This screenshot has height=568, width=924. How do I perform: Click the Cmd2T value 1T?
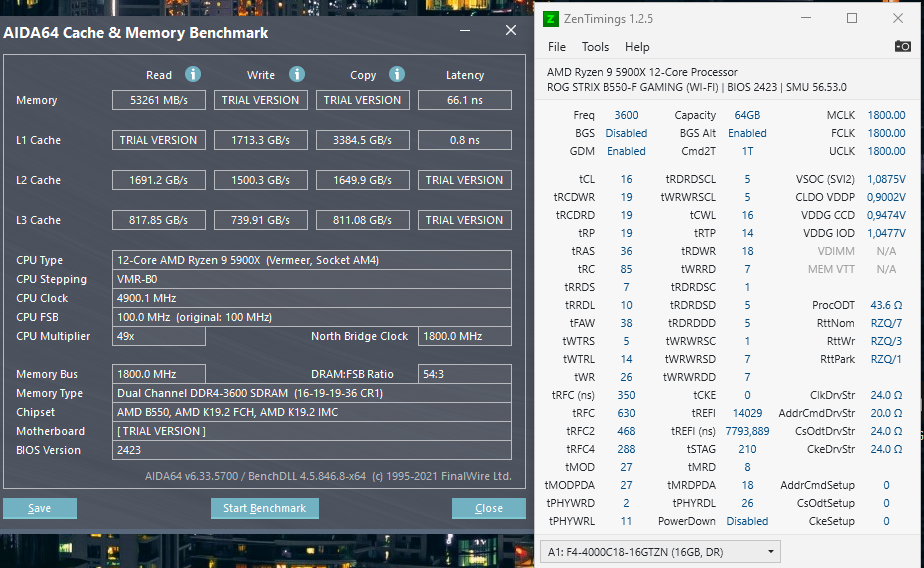pos(747,151)
